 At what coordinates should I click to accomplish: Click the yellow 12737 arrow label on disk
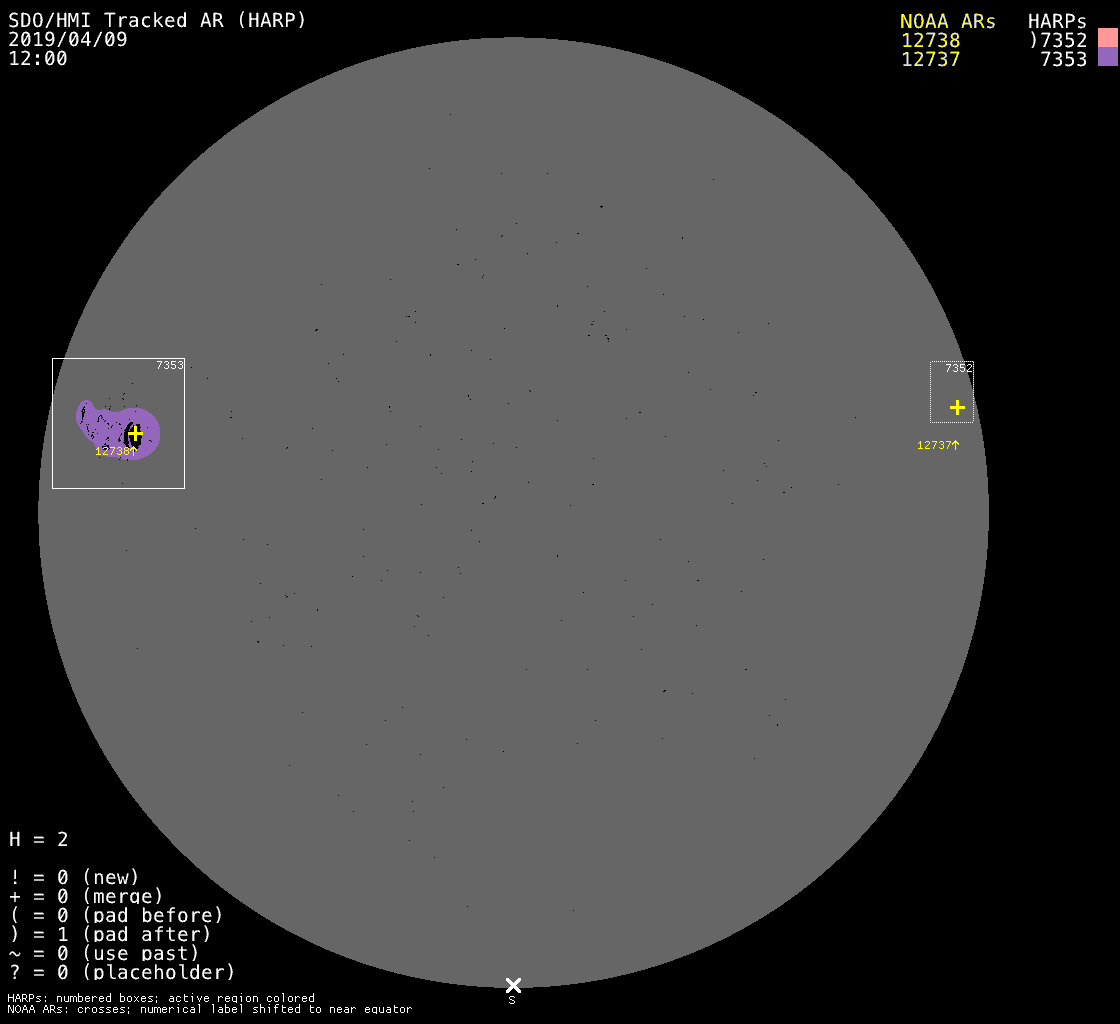coord(937,445)
